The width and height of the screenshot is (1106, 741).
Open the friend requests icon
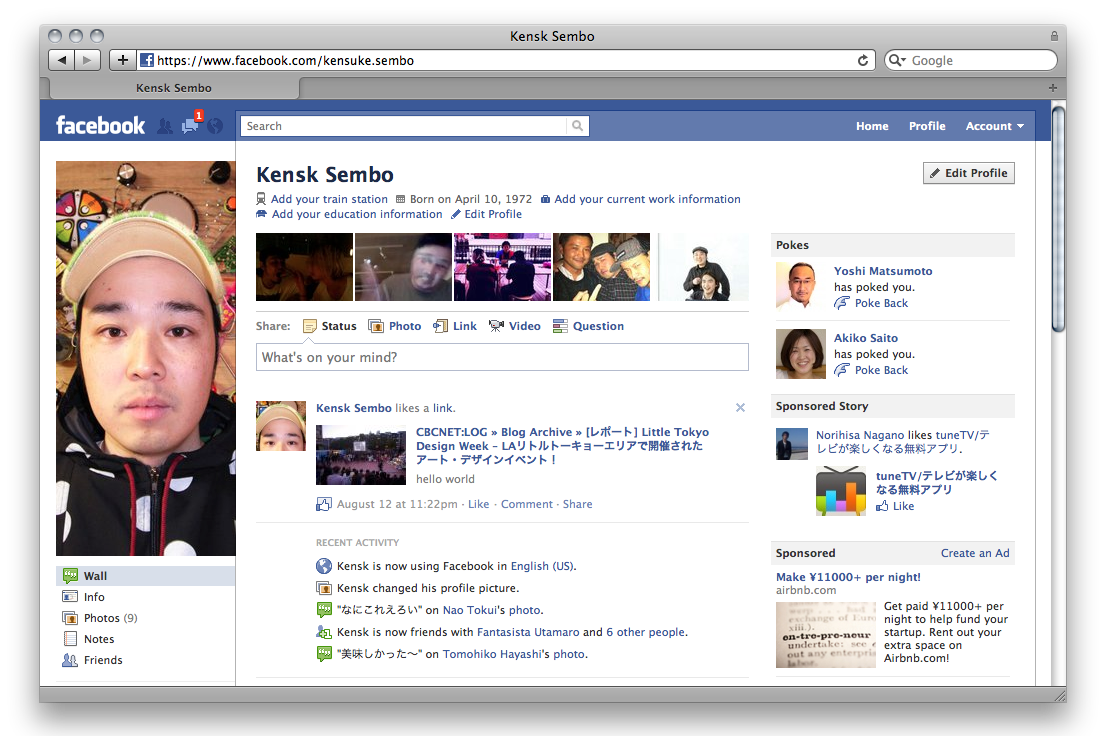(x=164, y=126)
